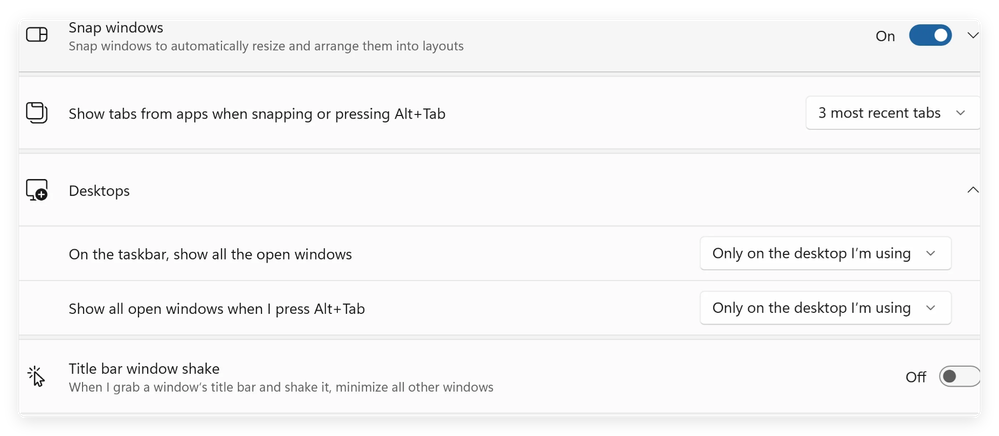Open the taskbar open windows dropdown
Screen dimensions: 999x436
coord(825,254)
